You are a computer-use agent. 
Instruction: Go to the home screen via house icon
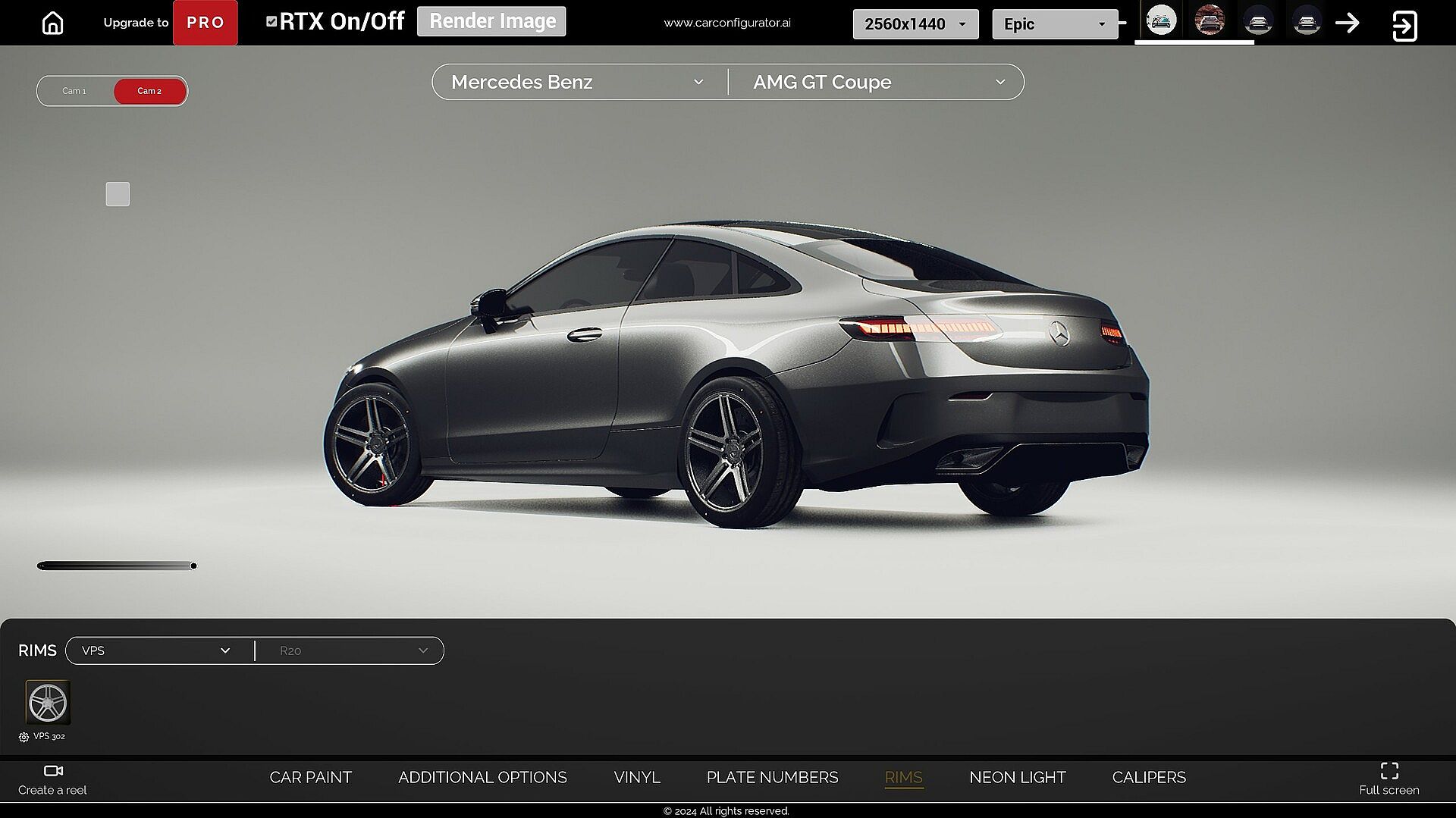click(x=52, y=23)
